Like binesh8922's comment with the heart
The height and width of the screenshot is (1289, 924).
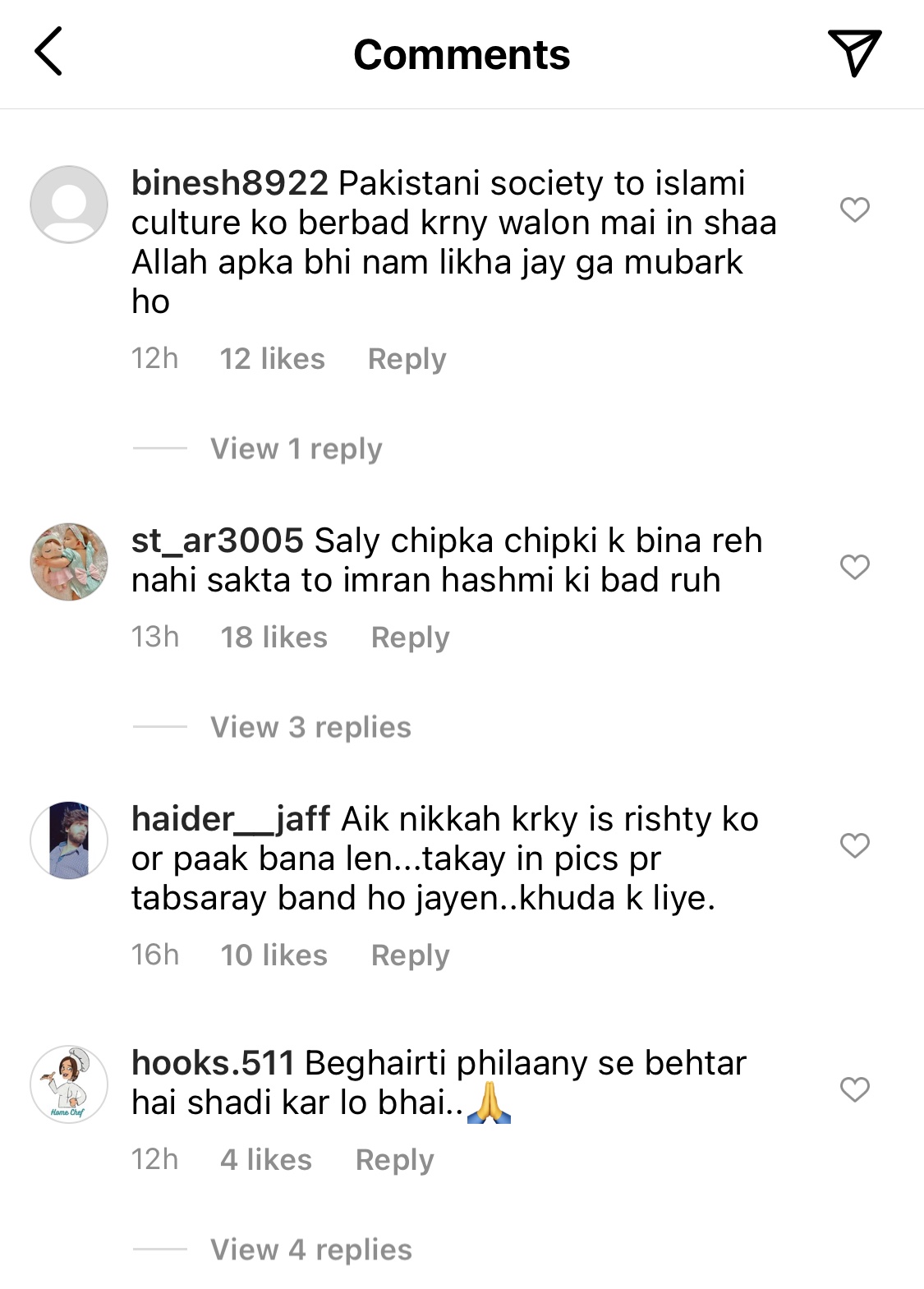[854, 209]
